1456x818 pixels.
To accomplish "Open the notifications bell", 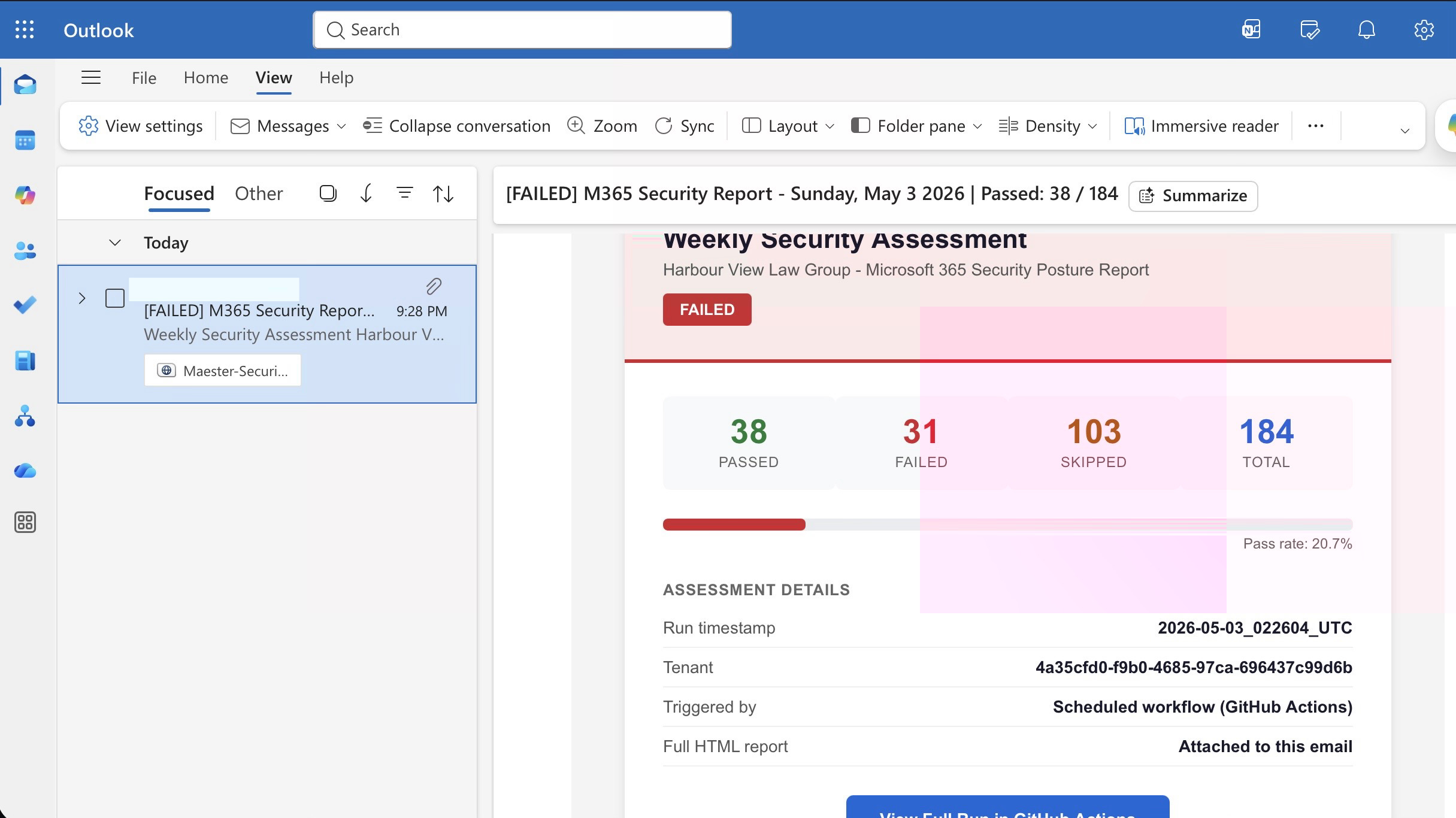I will [1366, 29].
